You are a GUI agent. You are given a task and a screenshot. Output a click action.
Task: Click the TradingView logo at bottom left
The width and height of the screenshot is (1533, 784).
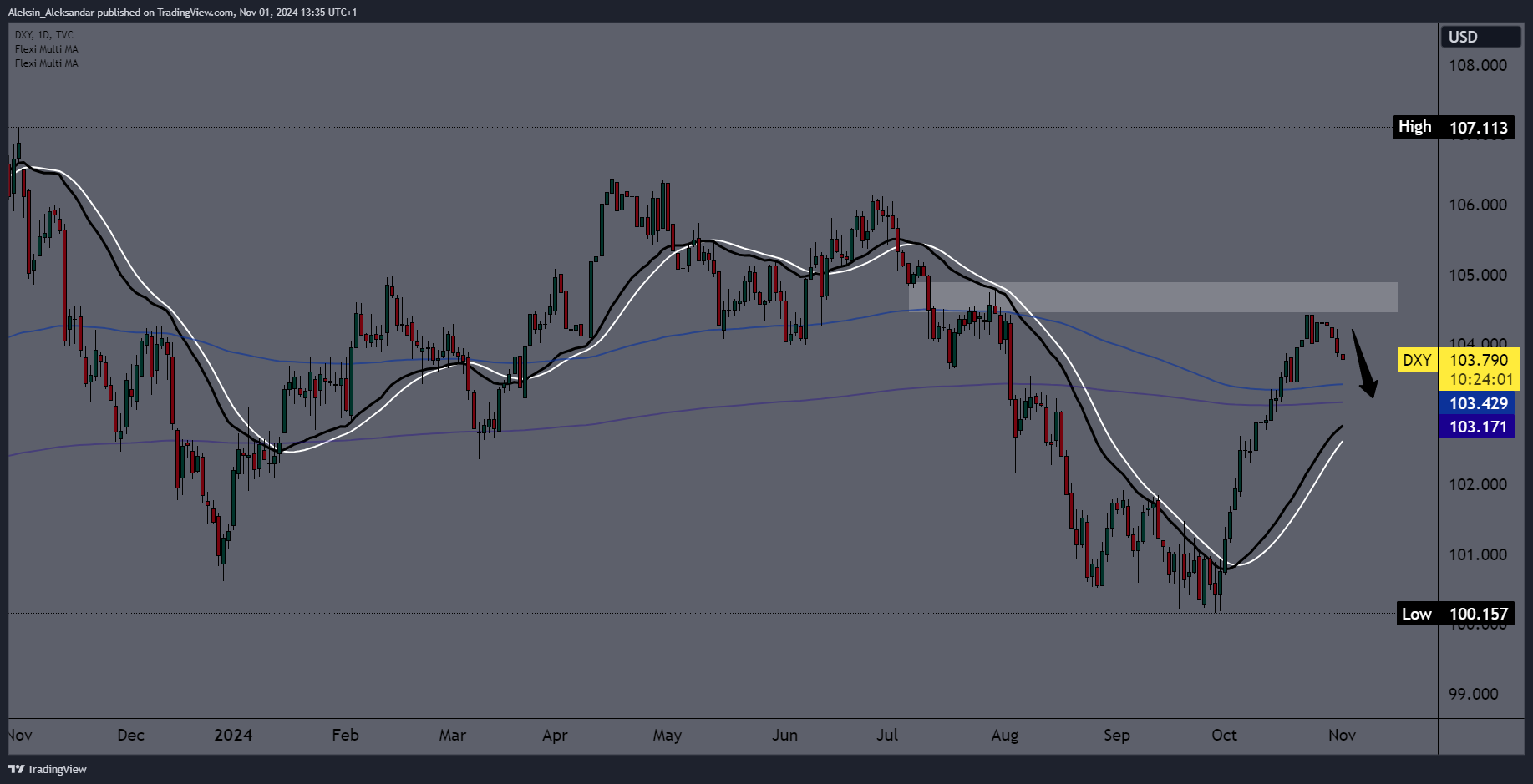pos(48,769)
